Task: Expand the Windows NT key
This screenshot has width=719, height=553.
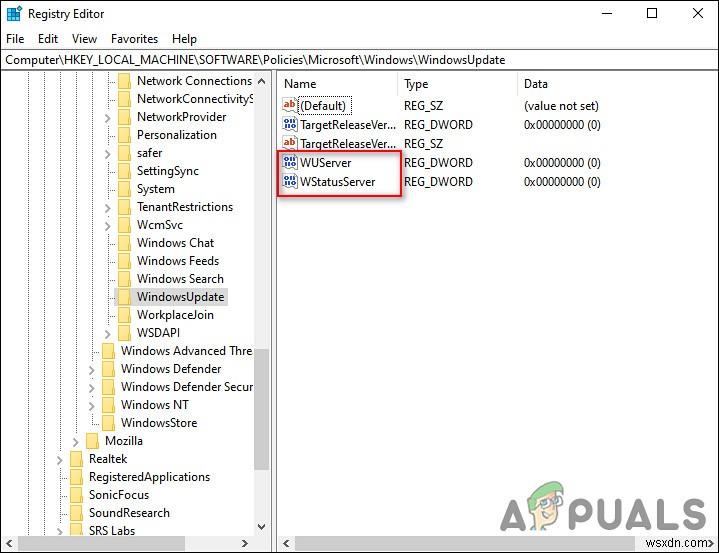Action: tap(91, 406)
